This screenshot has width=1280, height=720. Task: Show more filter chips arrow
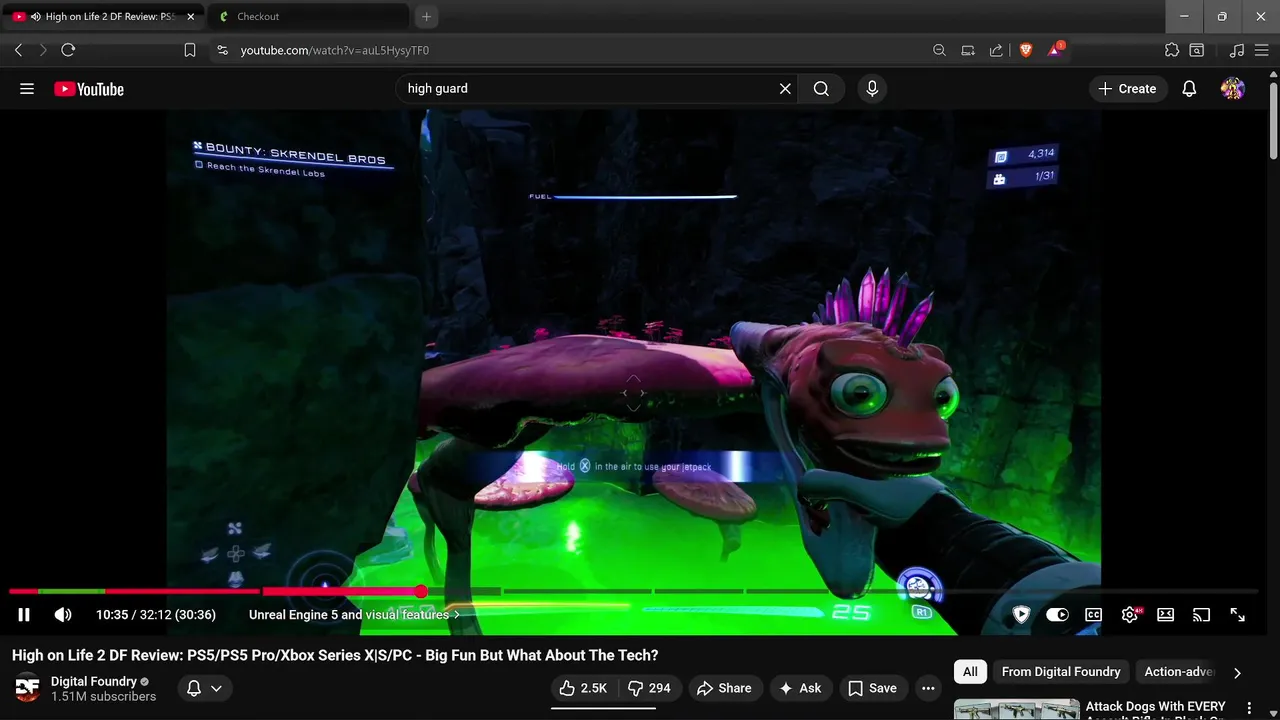pos(1237,673)
